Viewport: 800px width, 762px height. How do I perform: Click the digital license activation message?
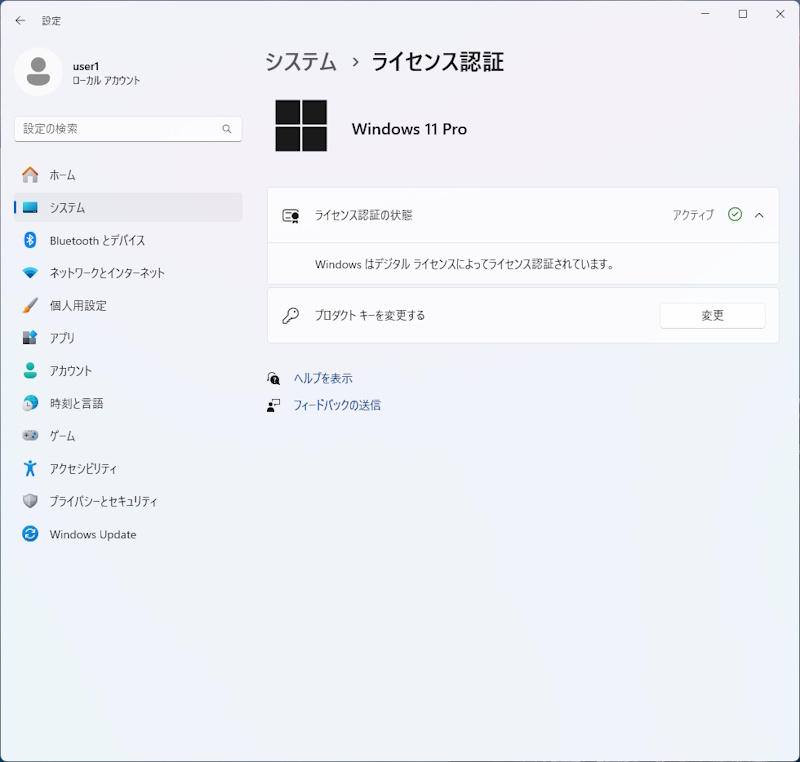(x=464, y=264)
